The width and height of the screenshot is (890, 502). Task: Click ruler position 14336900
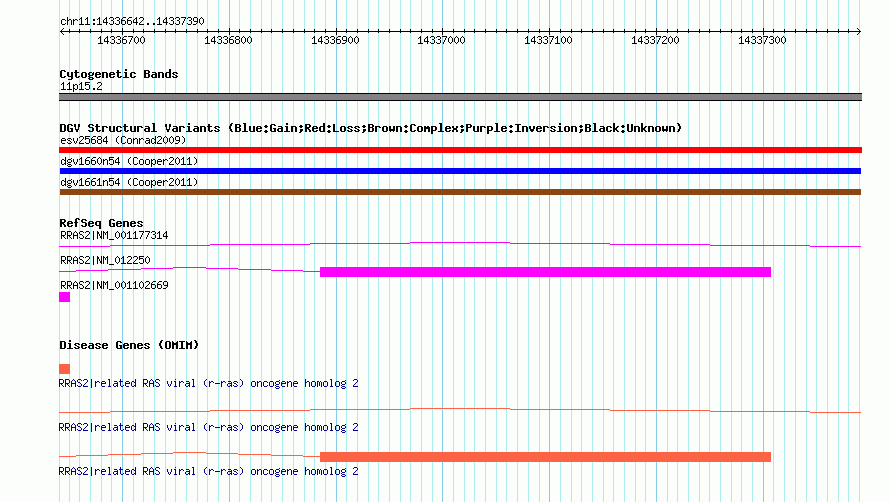(335, 40)
